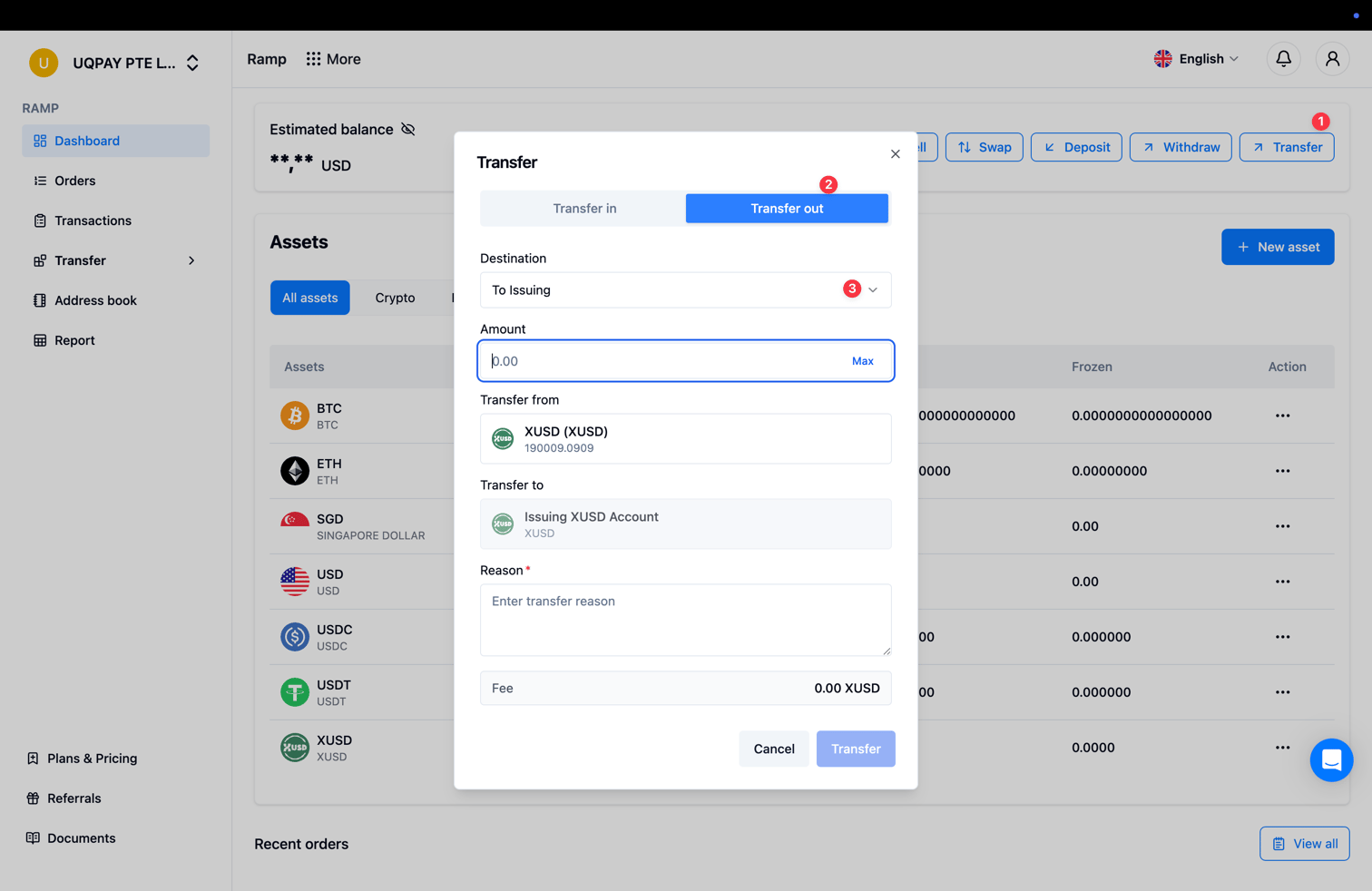This screenshot has height=891, width=1372.
Task: Click the Fee 0.00 XUSD row
Action: [x=686, y=689]
